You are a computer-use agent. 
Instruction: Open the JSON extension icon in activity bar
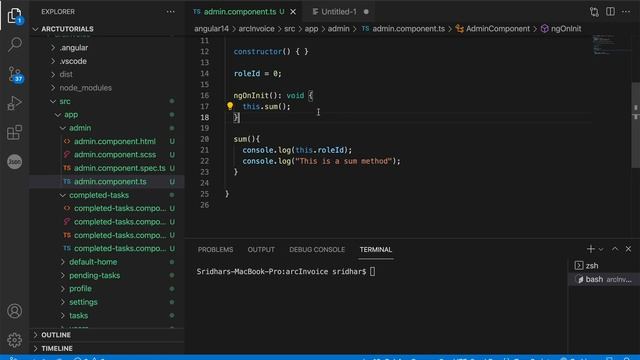[15, 162]
